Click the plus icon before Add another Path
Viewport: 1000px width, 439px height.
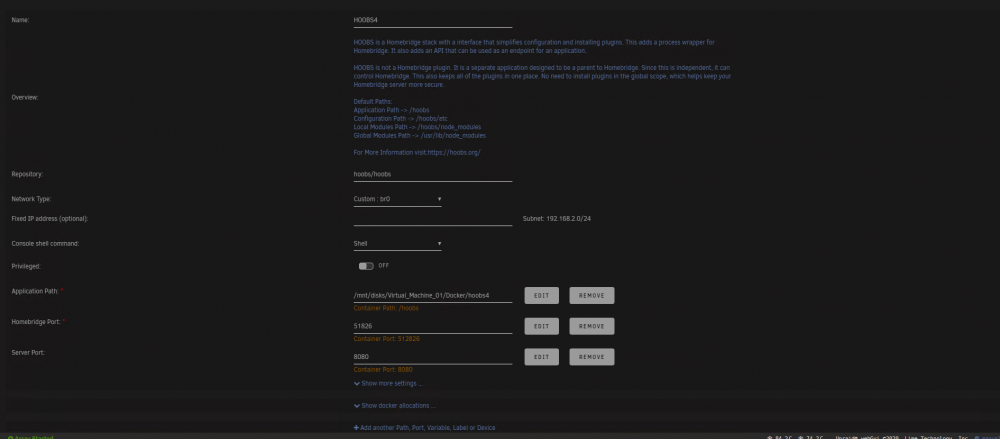[x=356, y=428]
